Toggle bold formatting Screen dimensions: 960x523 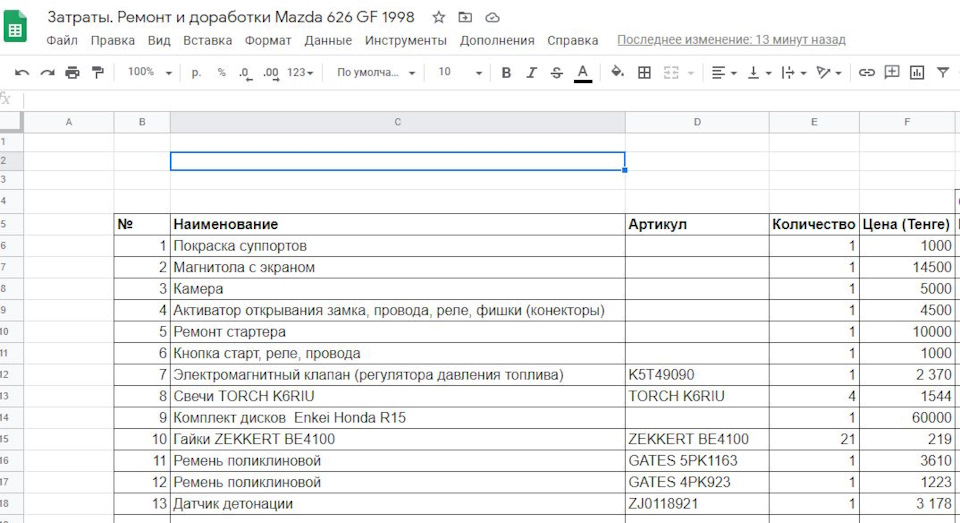pyautogui.click(x=506, y=73)
